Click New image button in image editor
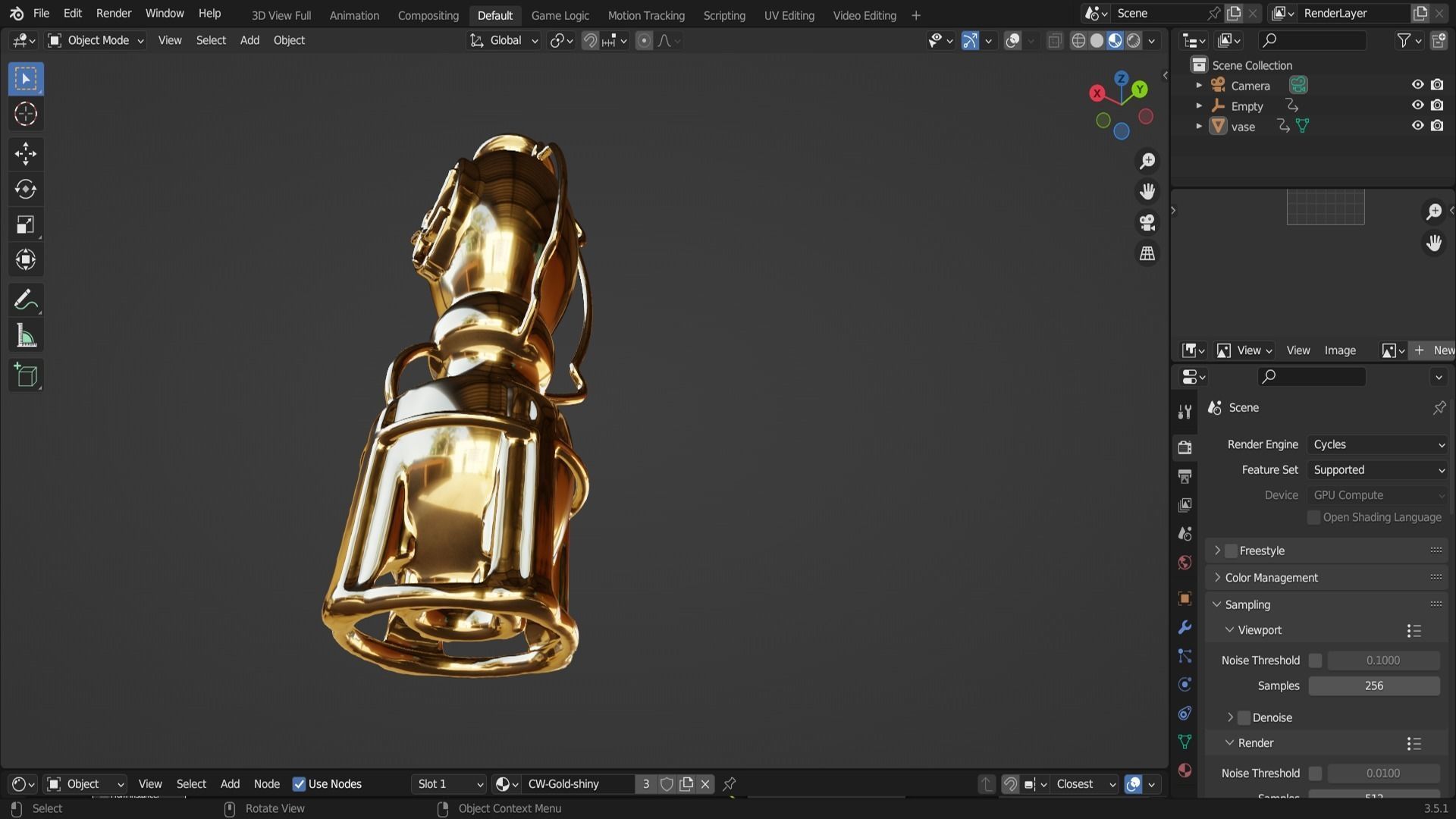1456x819 pixels. click(1432, 350)
